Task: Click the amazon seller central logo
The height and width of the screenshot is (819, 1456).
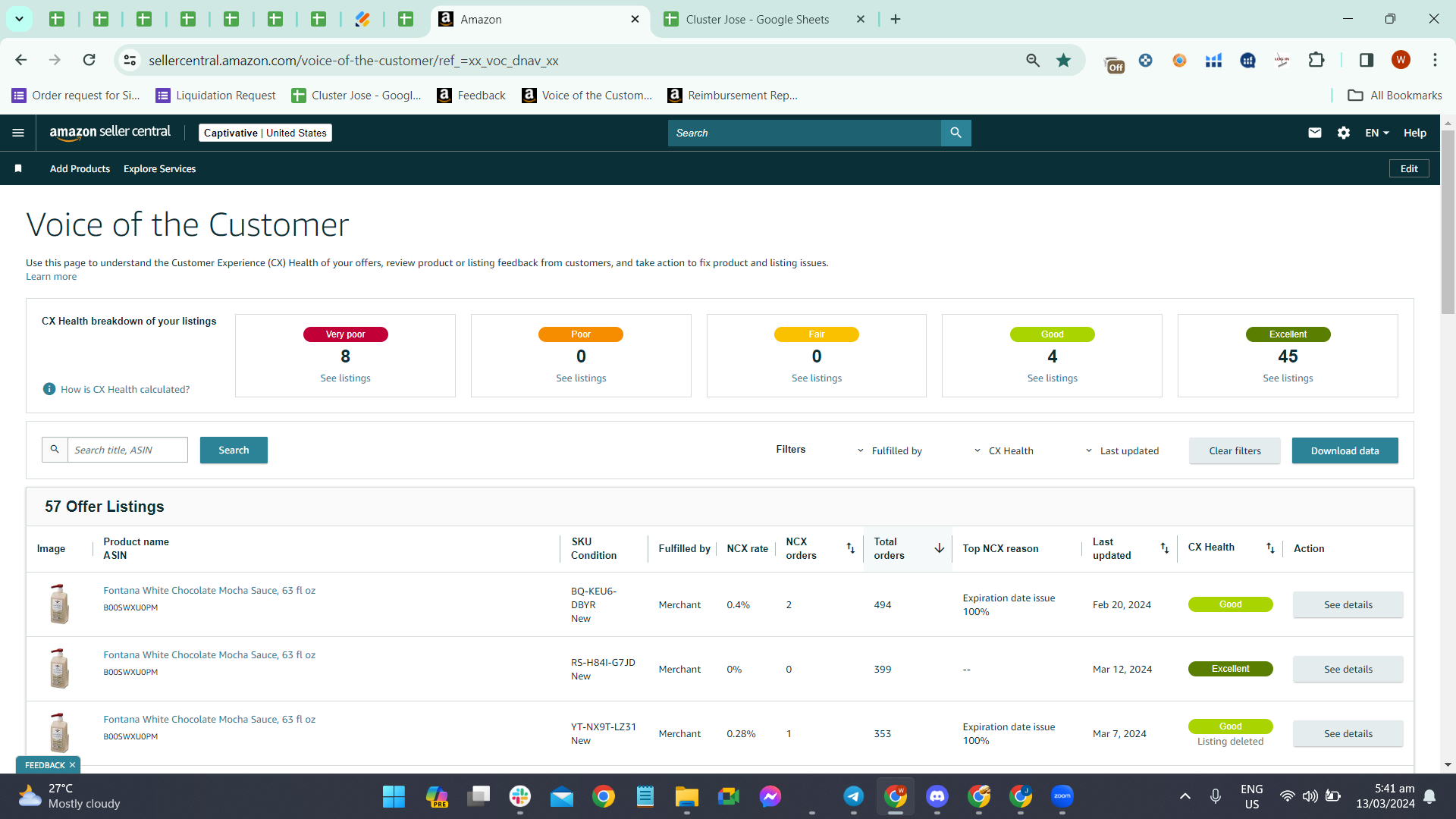Action: (110, 133)
